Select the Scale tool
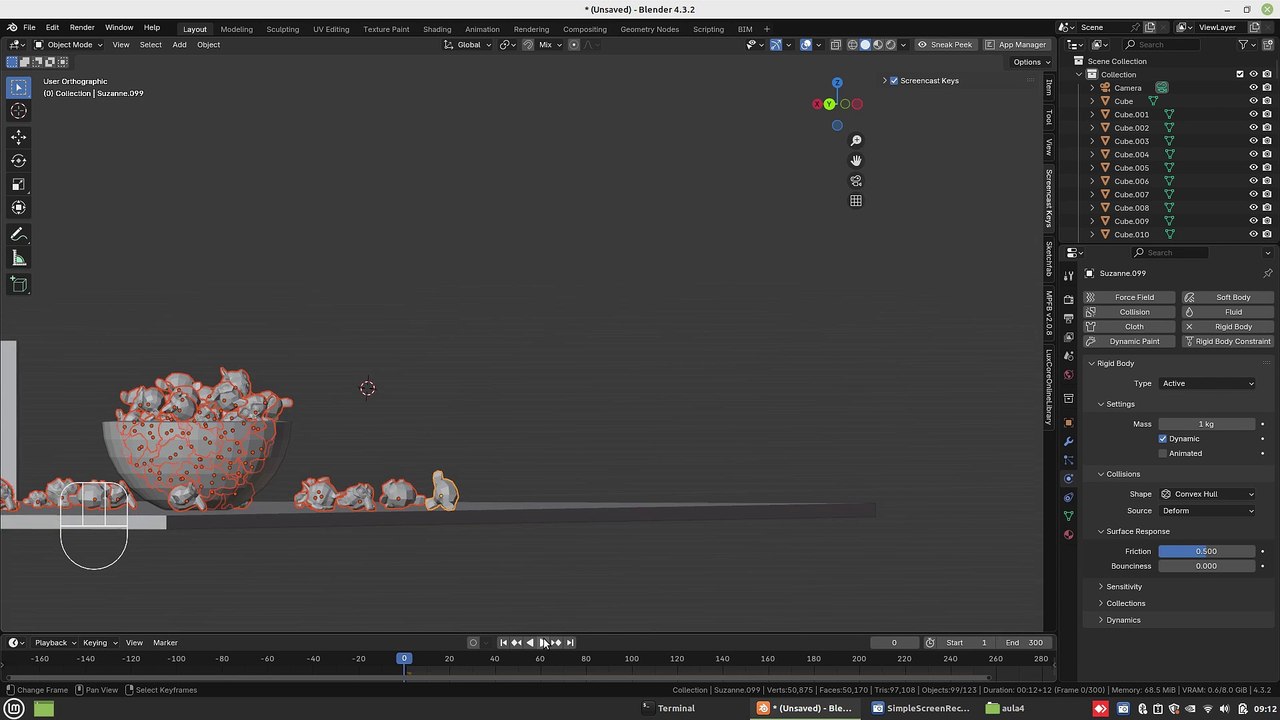 [18, 184]
